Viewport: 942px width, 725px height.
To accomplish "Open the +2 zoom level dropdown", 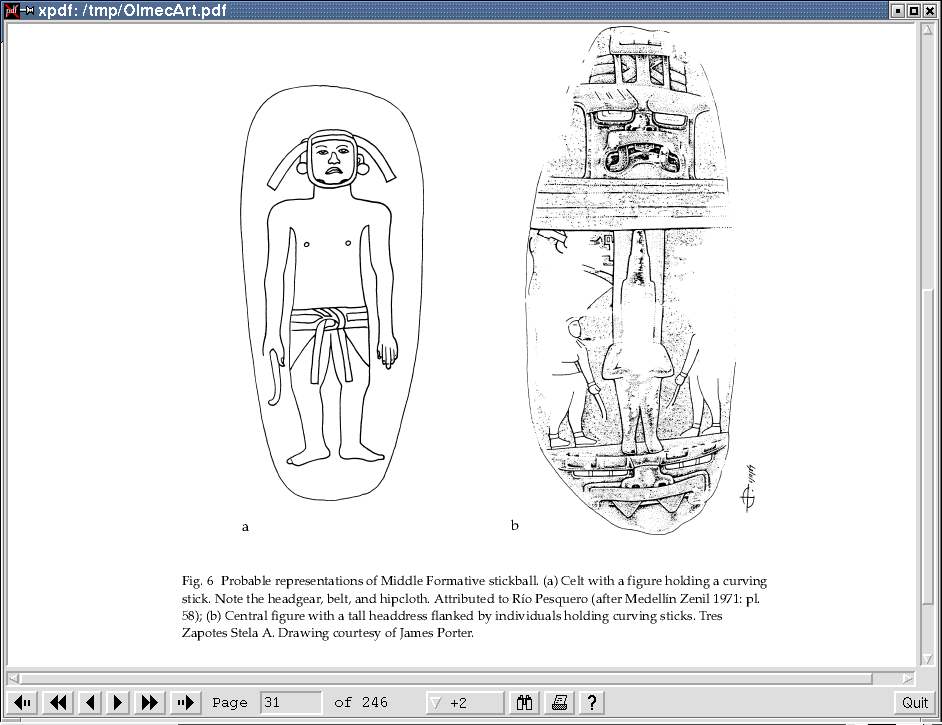I will 464,703.
